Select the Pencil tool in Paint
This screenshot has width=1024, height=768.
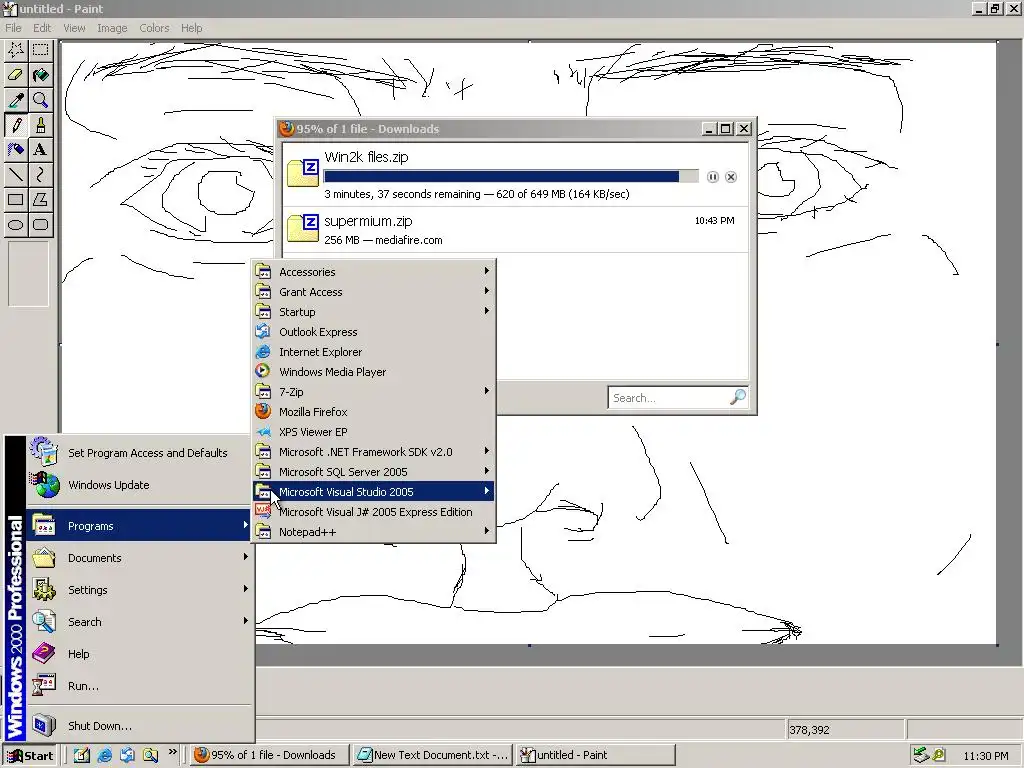(16, 125)
